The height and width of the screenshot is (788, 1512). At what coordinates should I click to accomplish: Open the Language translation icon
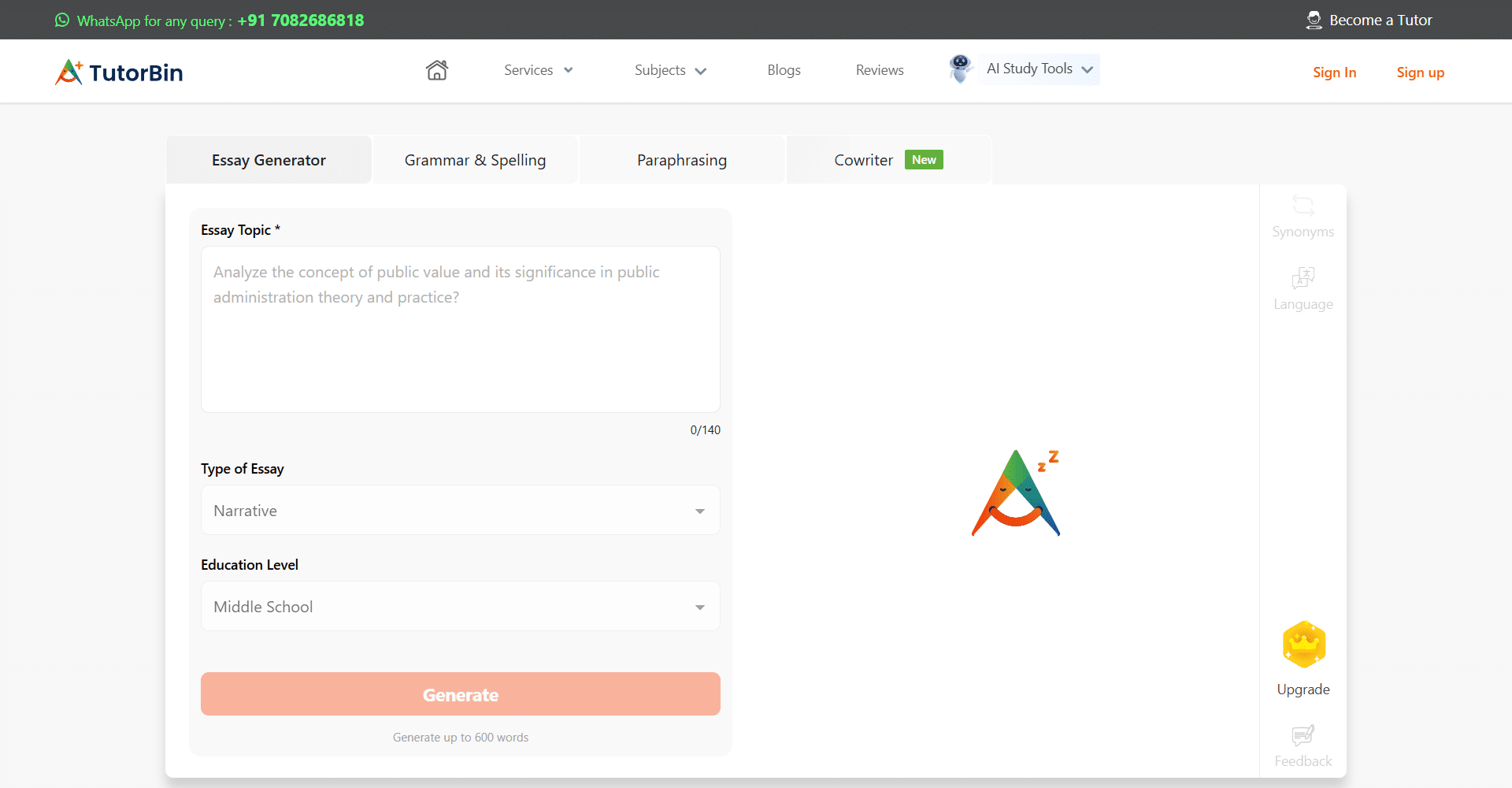coord(1303,278)
